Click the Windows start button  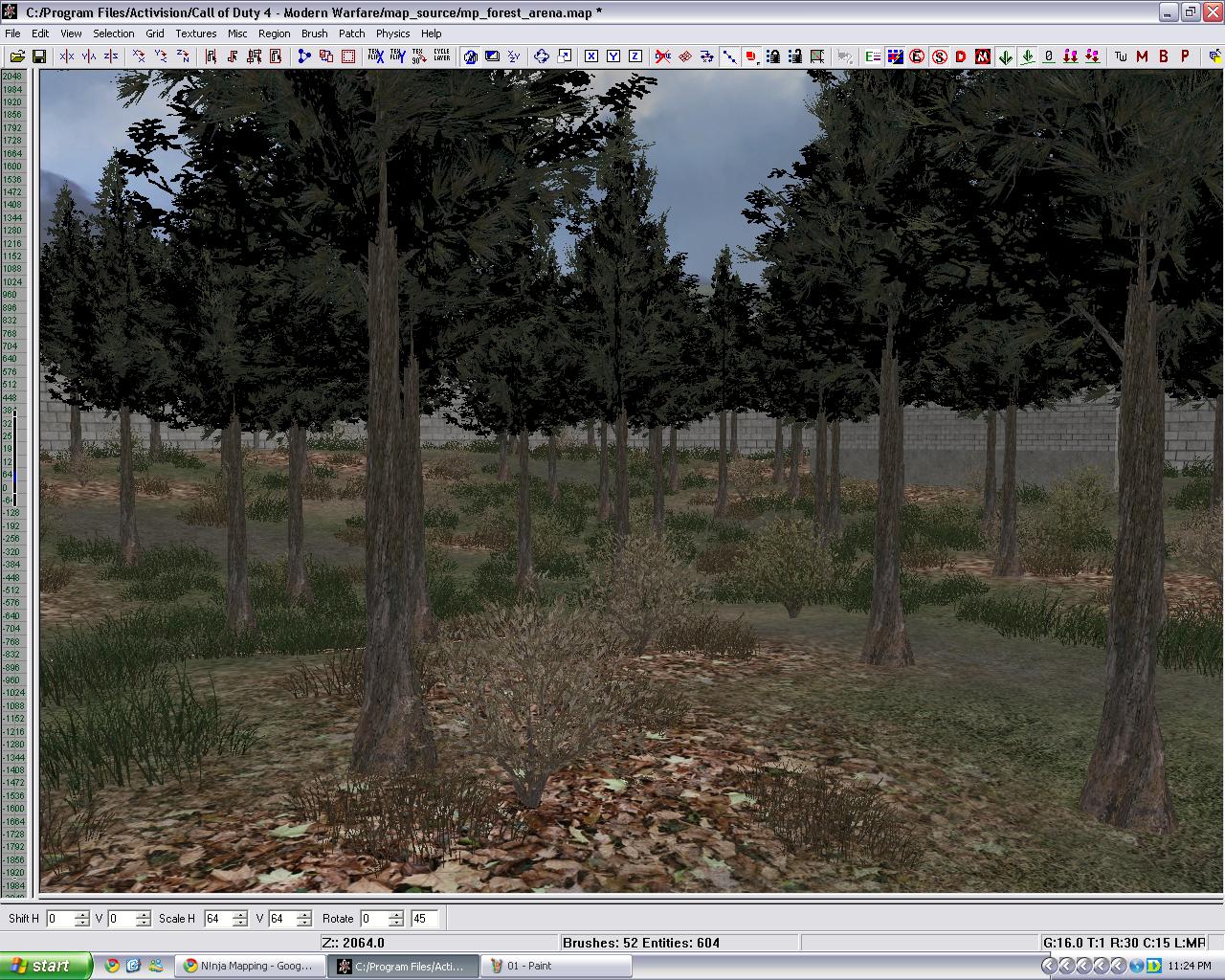click(x=46, y=966)
